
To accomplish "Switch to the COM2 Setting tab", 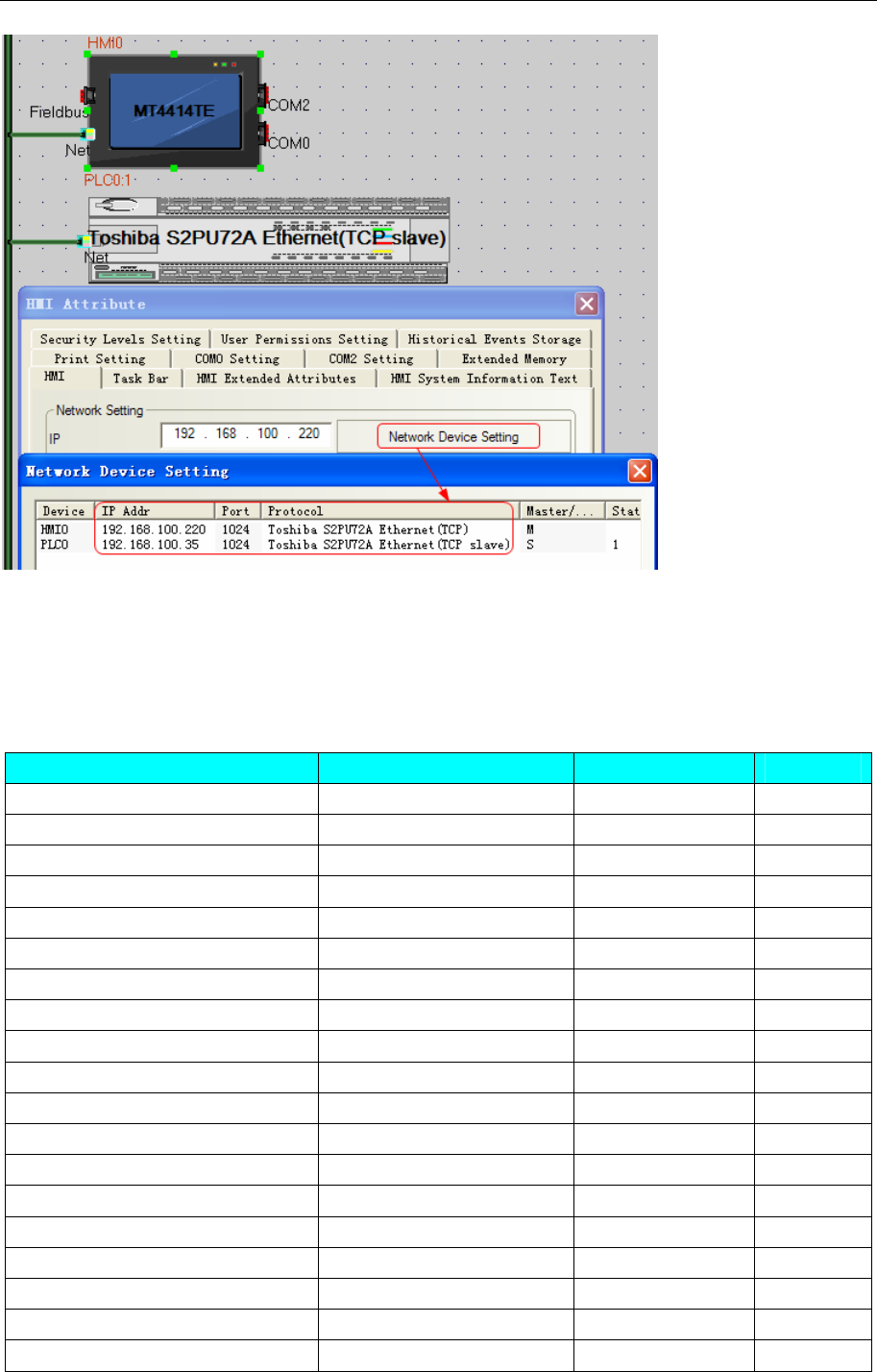I will click(371, 358).
